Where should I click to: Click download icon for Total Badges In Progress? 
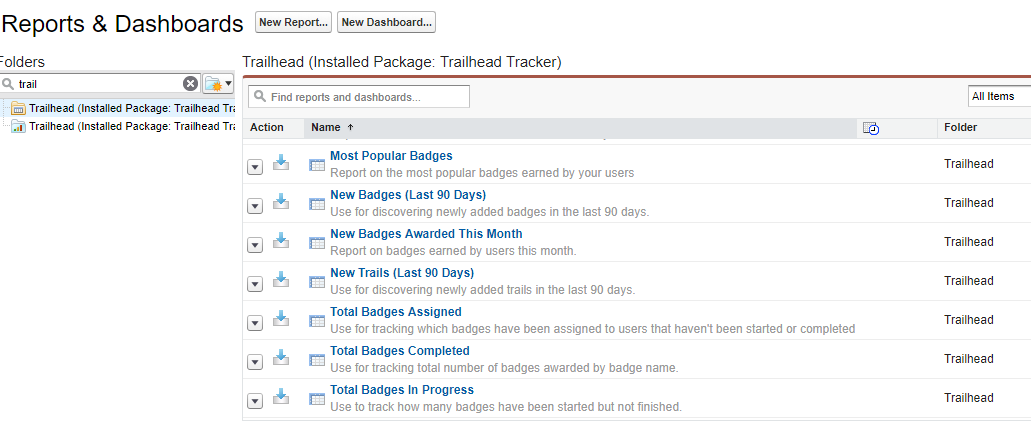[281, 395]
